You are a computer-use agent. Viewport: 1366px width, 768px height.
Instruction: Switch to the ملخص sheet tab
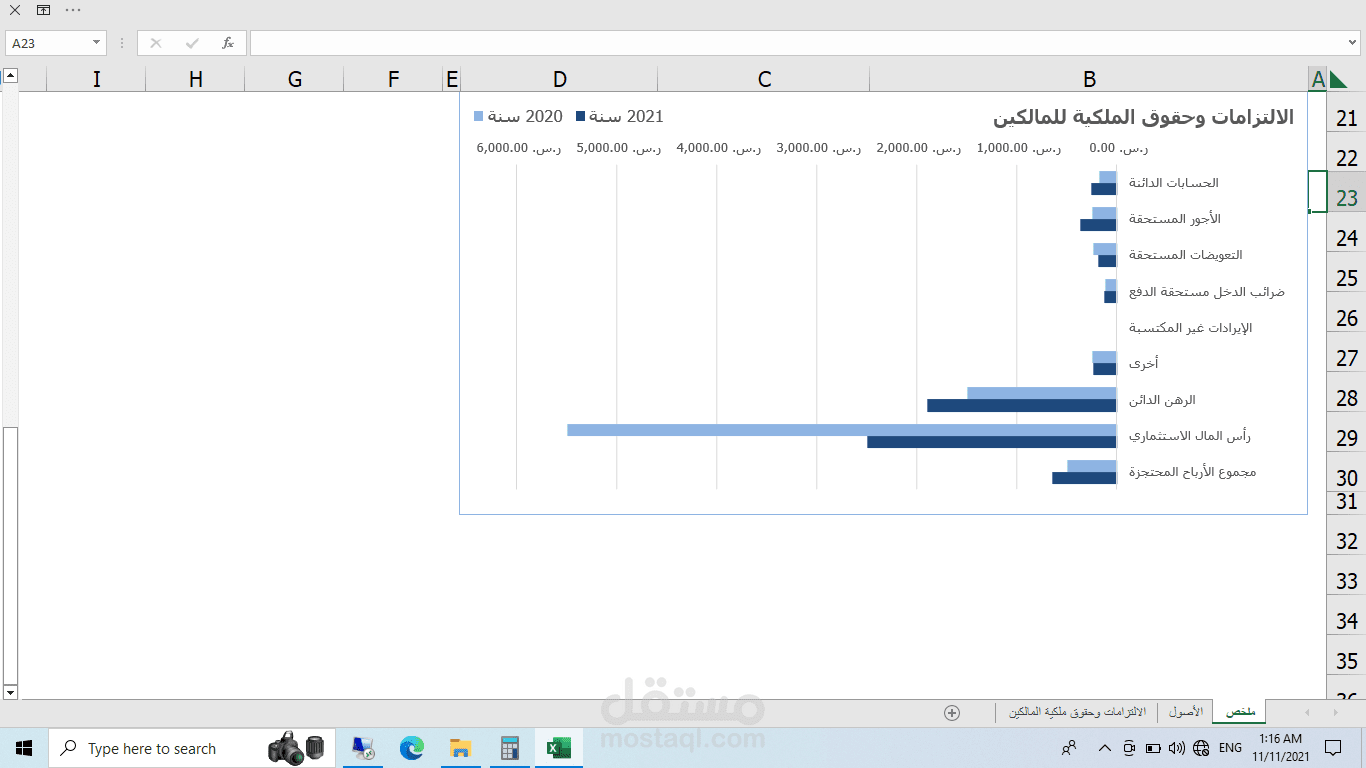[x=1240, y=712]
